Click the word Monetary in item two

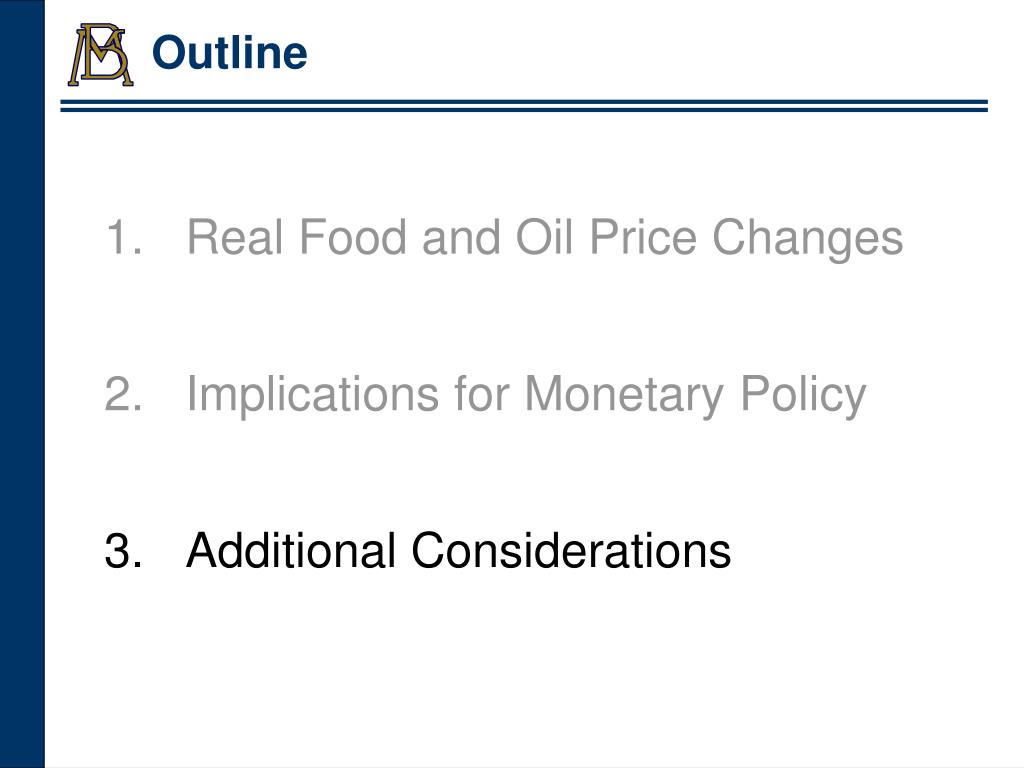(624, 396)
